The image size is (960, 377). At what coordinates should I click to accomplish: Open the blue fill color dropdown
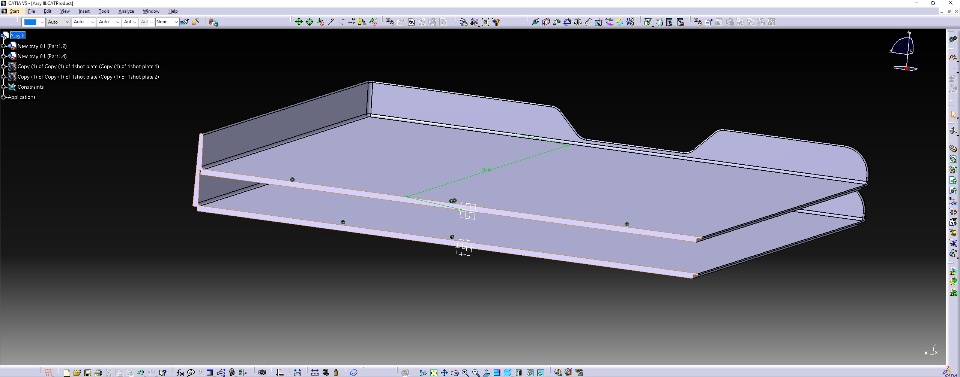pyautogui.click(x=34, y=21)
